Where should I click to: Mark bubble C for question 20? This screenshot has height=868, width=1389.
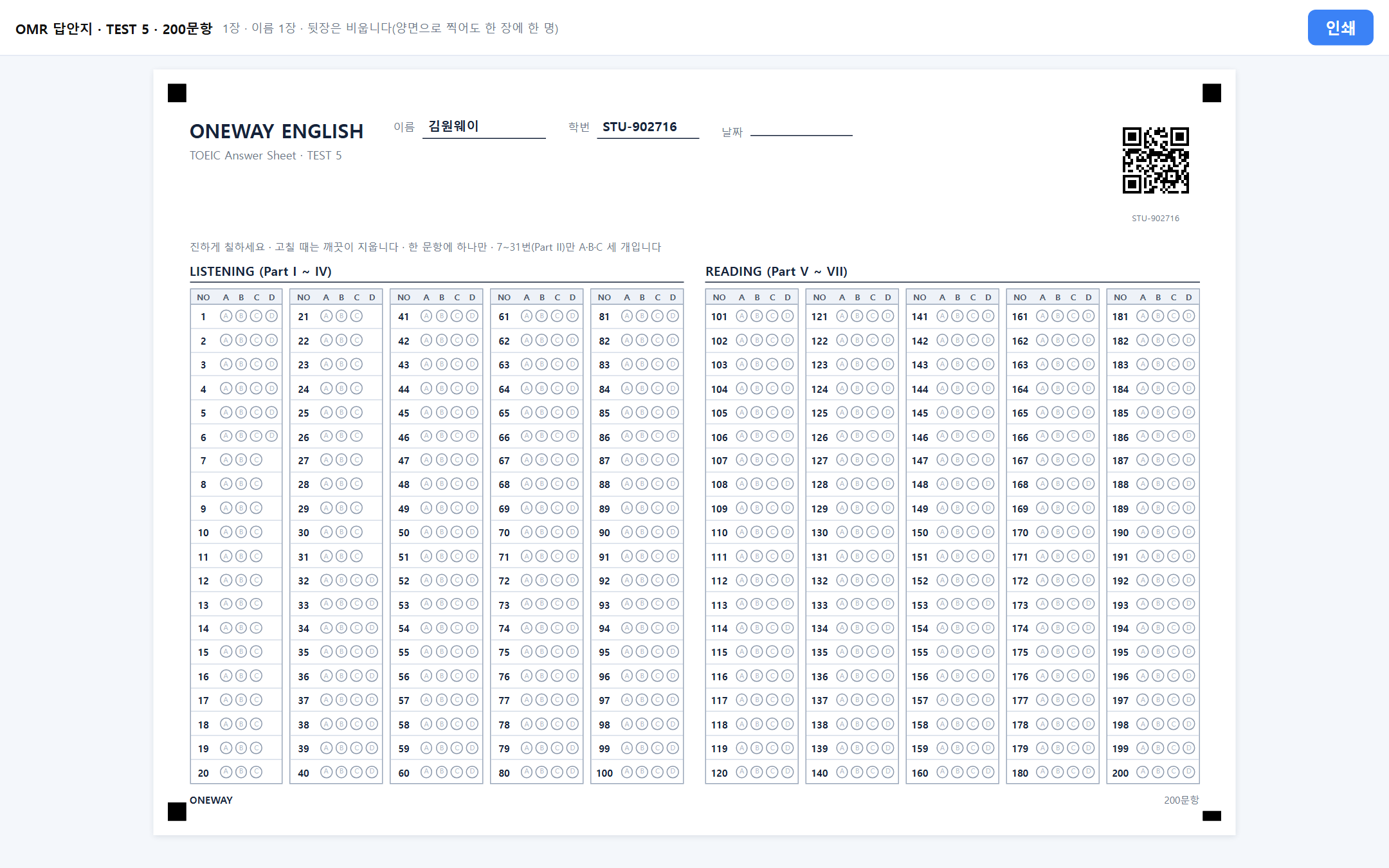point(257,772)
